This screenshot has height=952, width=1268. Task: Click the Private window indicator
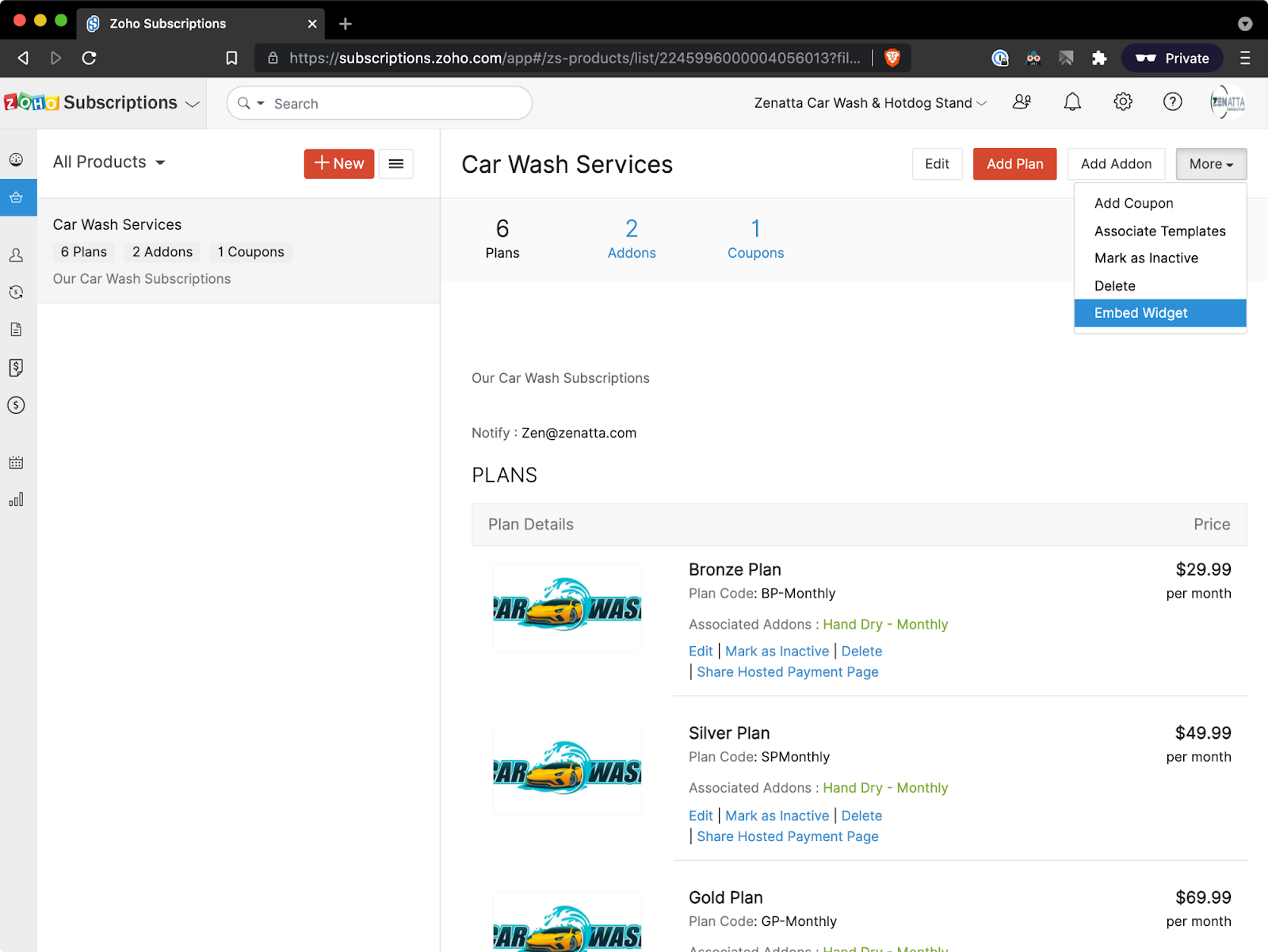[1172, 58]
